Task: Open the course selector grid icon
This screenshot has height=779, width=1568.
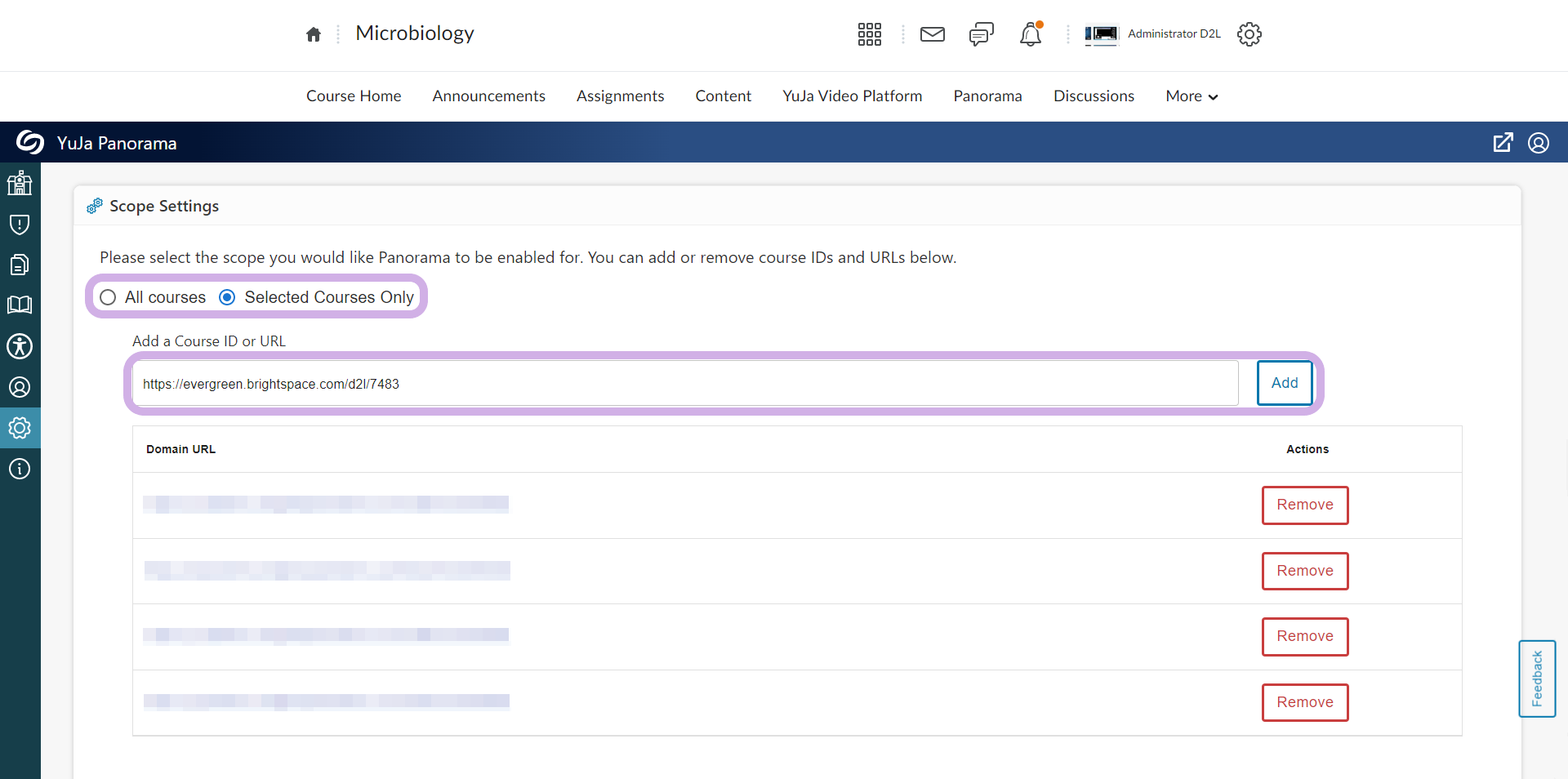Action: point(870,34)
